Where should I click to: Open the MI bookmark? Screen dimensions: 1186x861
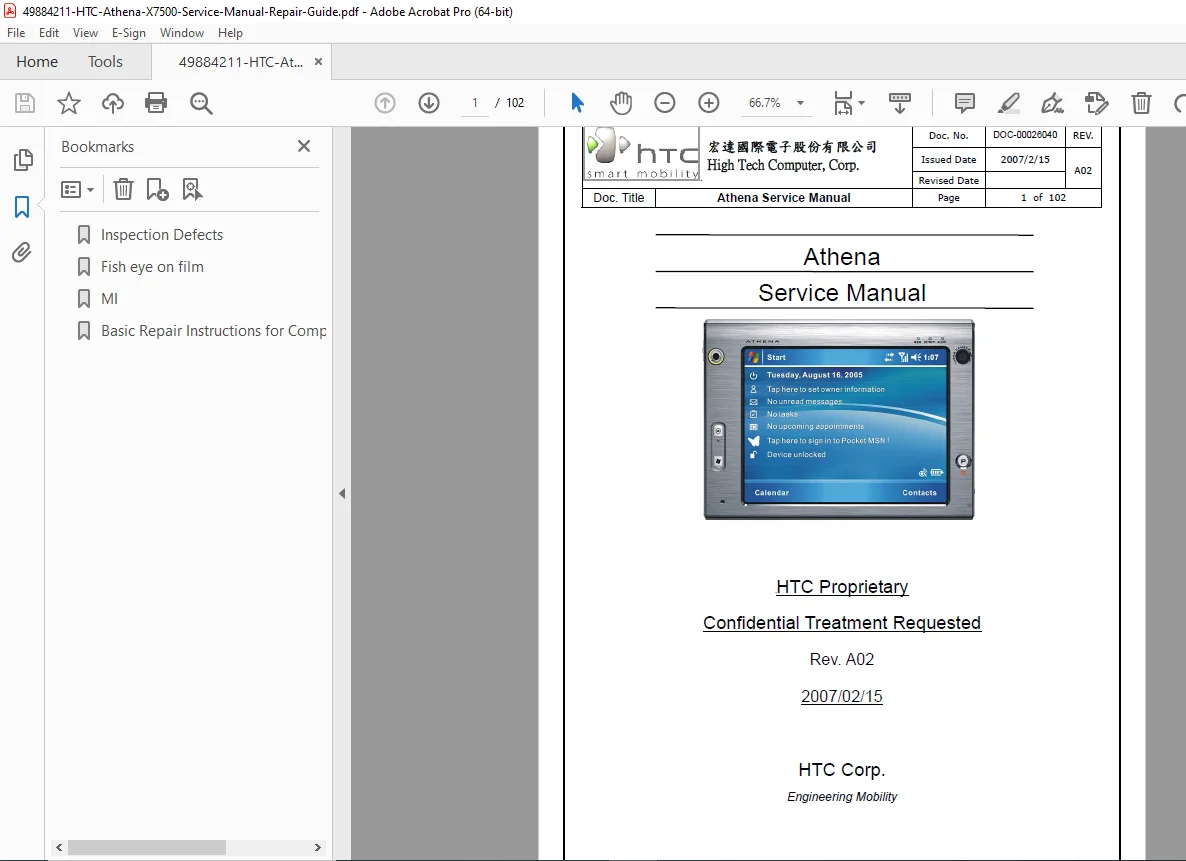click(110, 298)
